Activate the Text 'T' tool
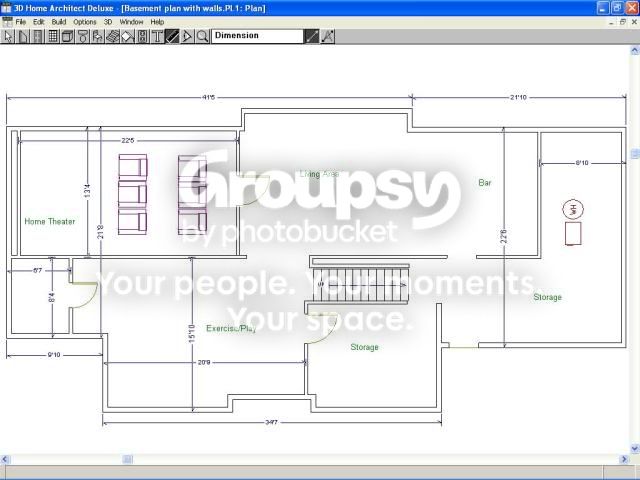 coord(157,37)
